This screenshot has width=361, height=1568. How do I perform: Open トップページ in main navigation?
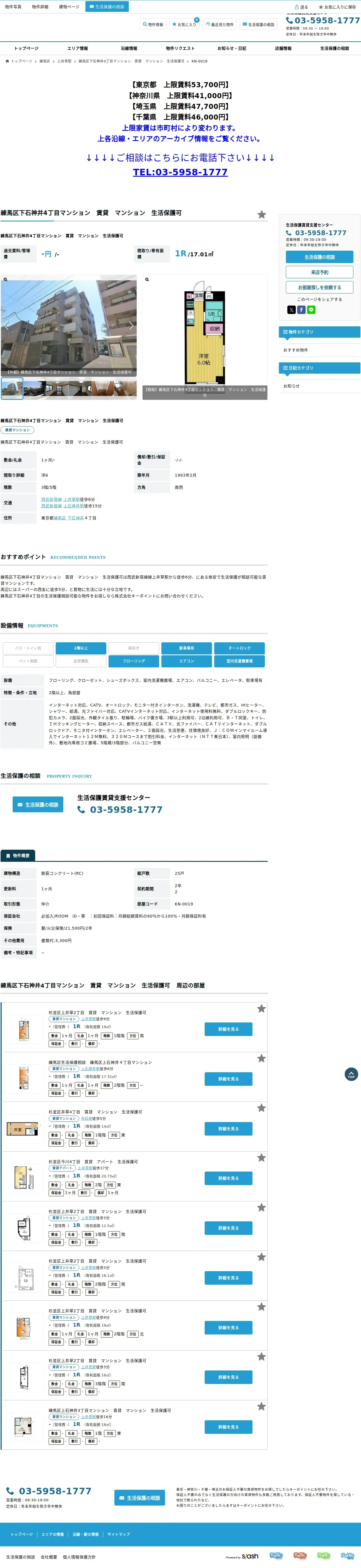pyautogui.click(x=26, y=48)
